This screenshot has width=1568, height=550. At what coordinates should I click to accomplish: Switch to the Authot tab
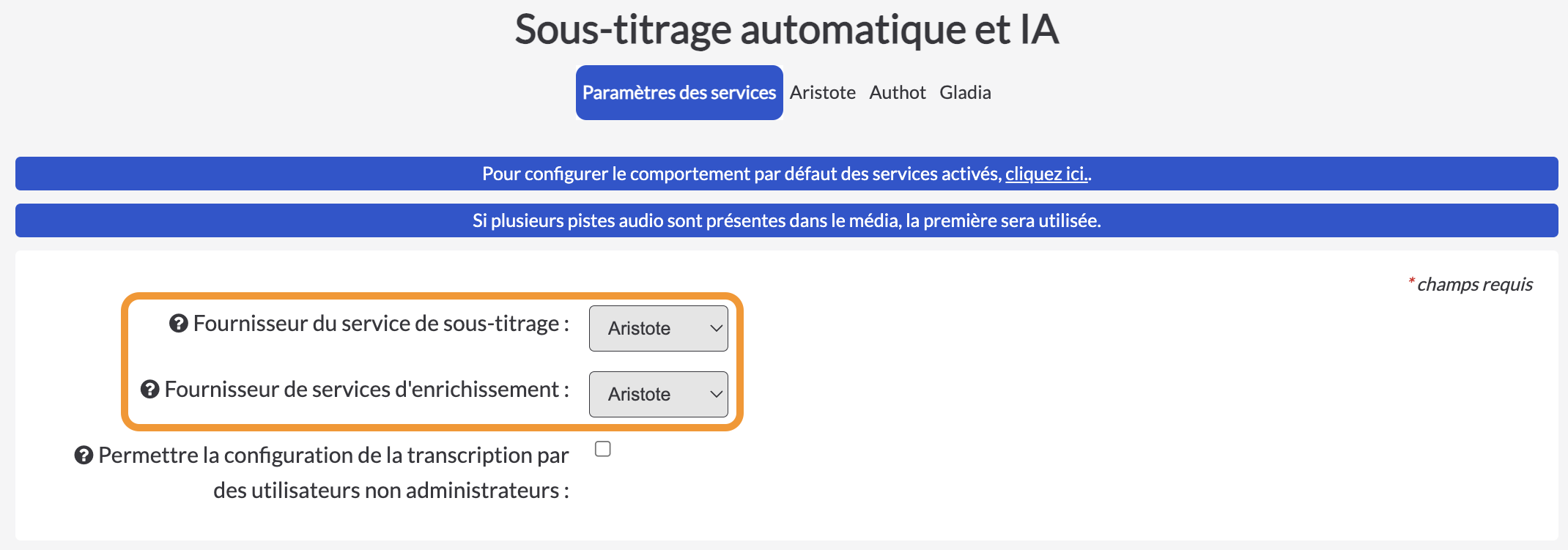[x=898, y=92]
